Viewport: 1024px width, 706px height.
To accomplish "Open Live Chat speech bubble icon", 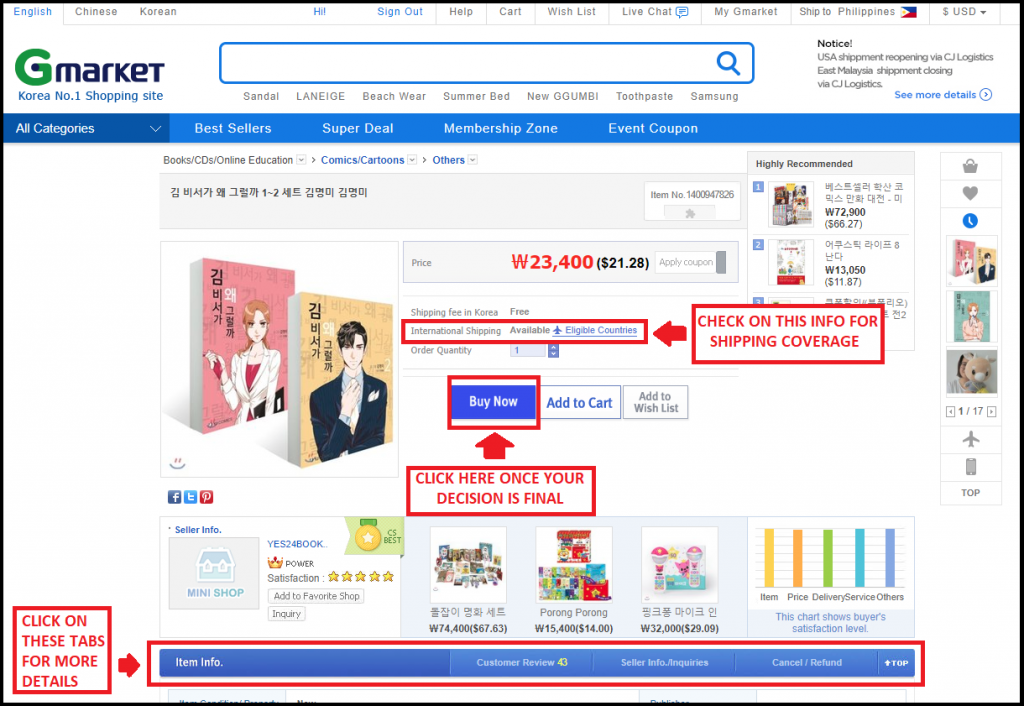I will [x=682, y=12].
